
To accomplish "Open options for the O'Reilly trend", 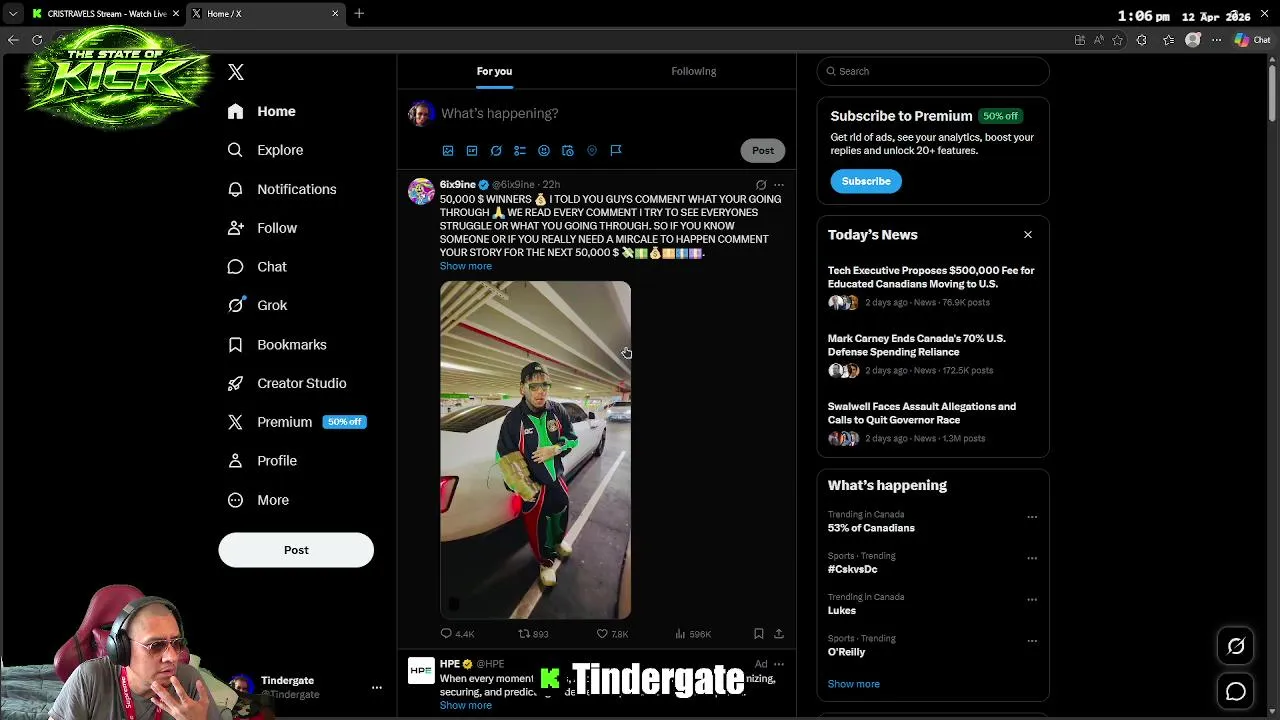I will pos(1032,641).
